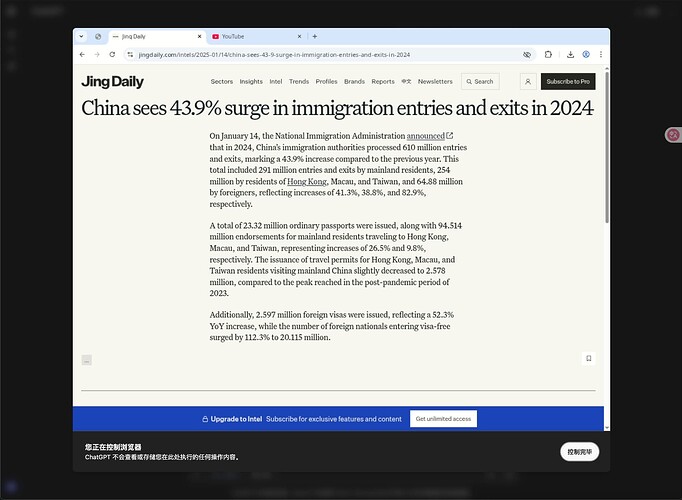View site information icon in address bar
Screen dimensions: 682x500
pos(130,55)
